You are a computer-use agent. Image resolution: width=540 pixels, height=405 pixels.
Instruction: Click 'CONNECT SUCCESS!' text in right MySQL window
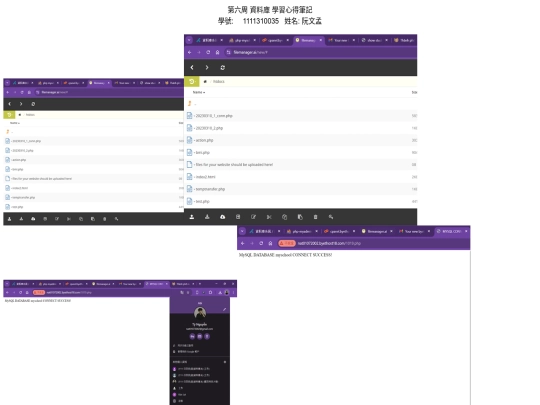312,255
